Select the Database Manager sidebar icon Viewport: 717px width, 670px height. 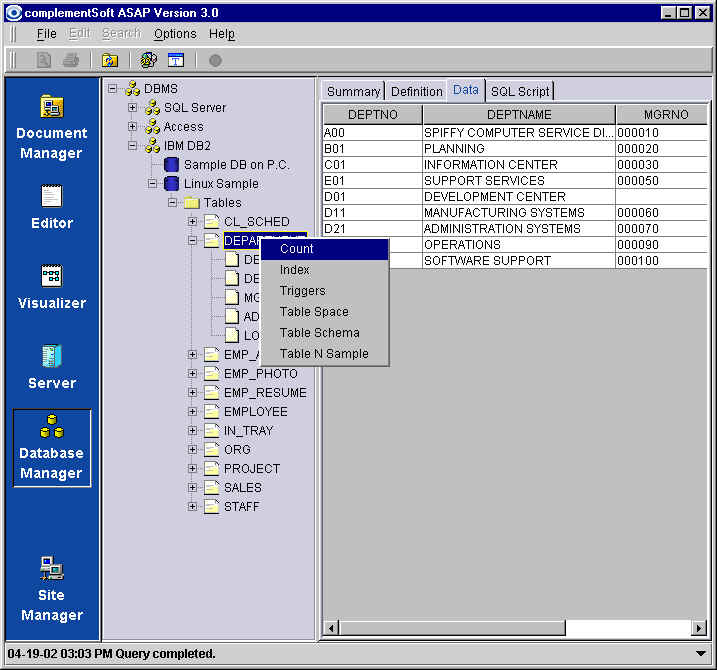pyautogui.click(x=52, y=448)
